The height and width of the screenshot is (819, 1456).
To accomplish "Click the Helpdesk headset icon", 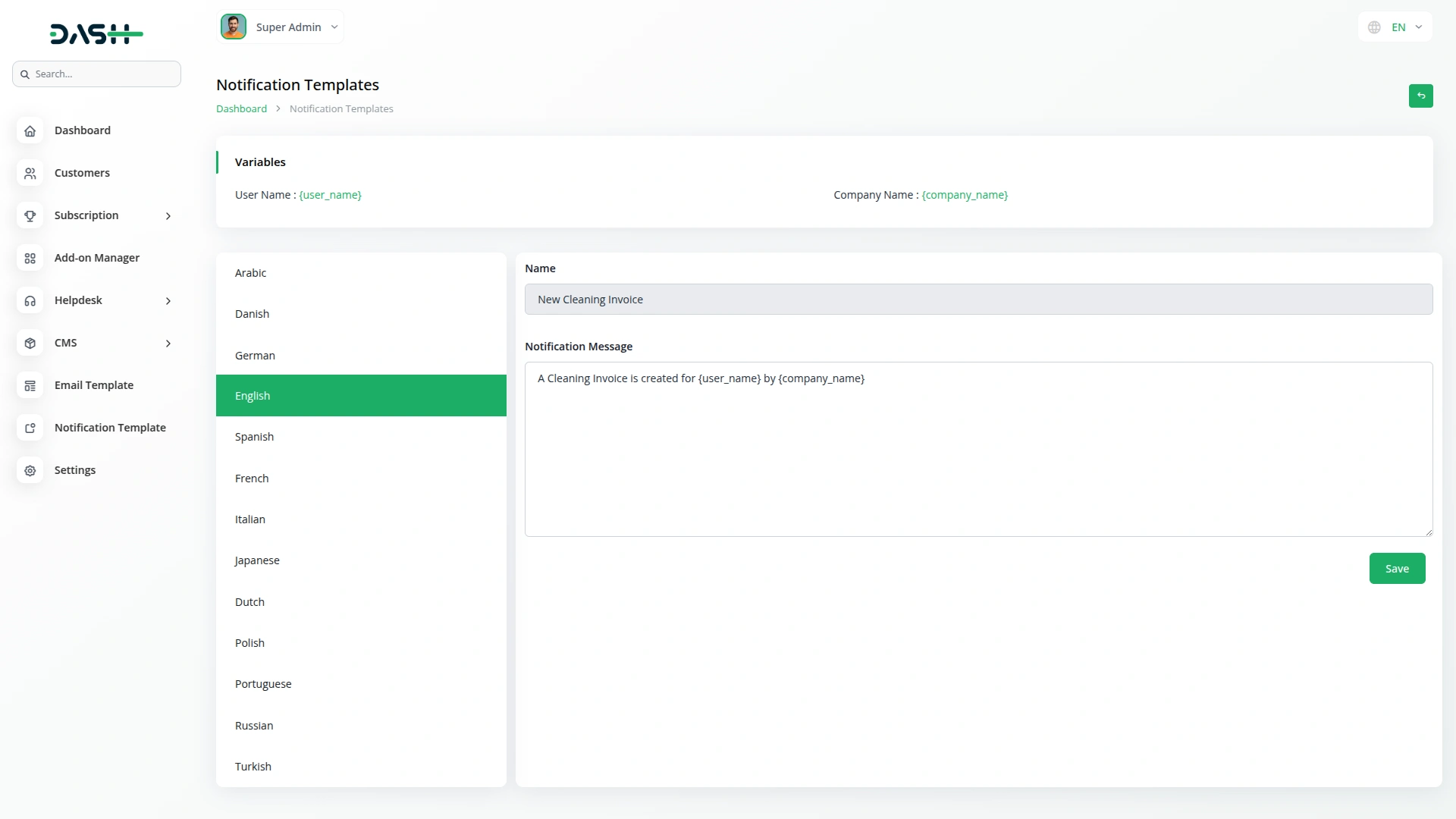I will click(x=30, y=300).
